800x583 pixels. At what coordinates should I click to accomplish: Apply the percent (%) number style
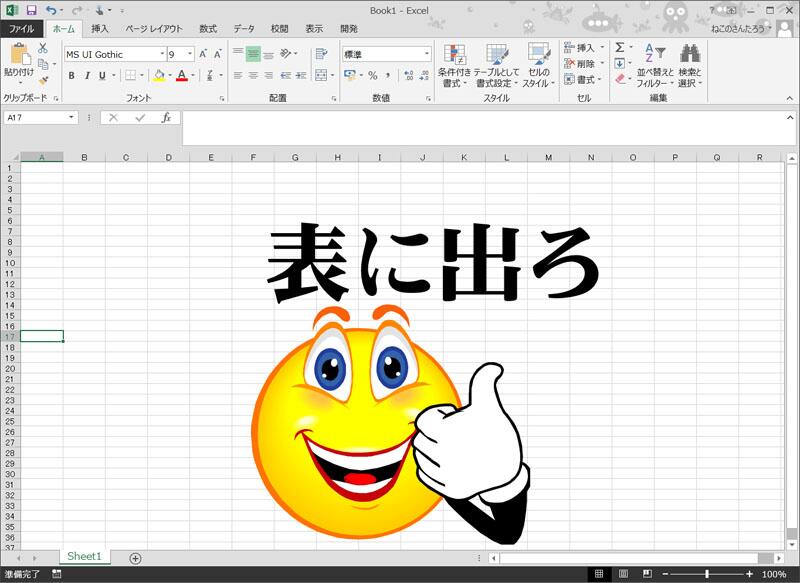(374, 74)
